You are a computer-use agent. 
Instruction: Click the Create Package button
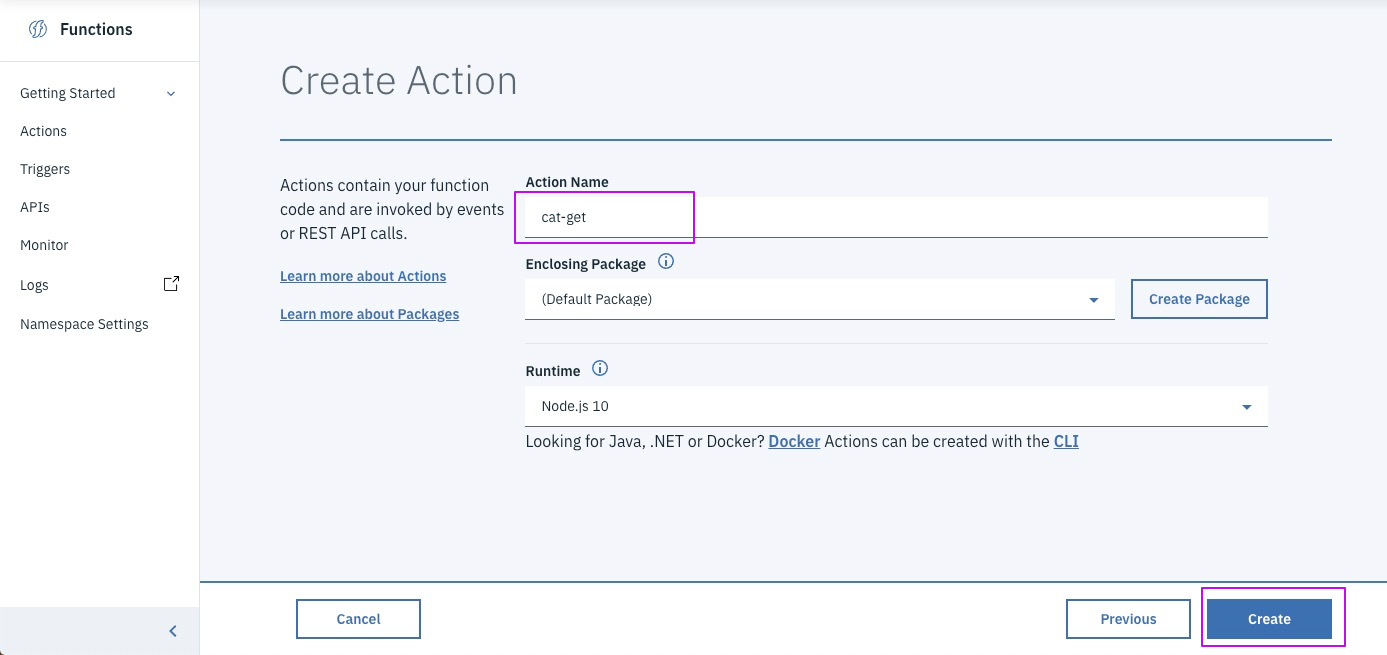coord(1199,299)
